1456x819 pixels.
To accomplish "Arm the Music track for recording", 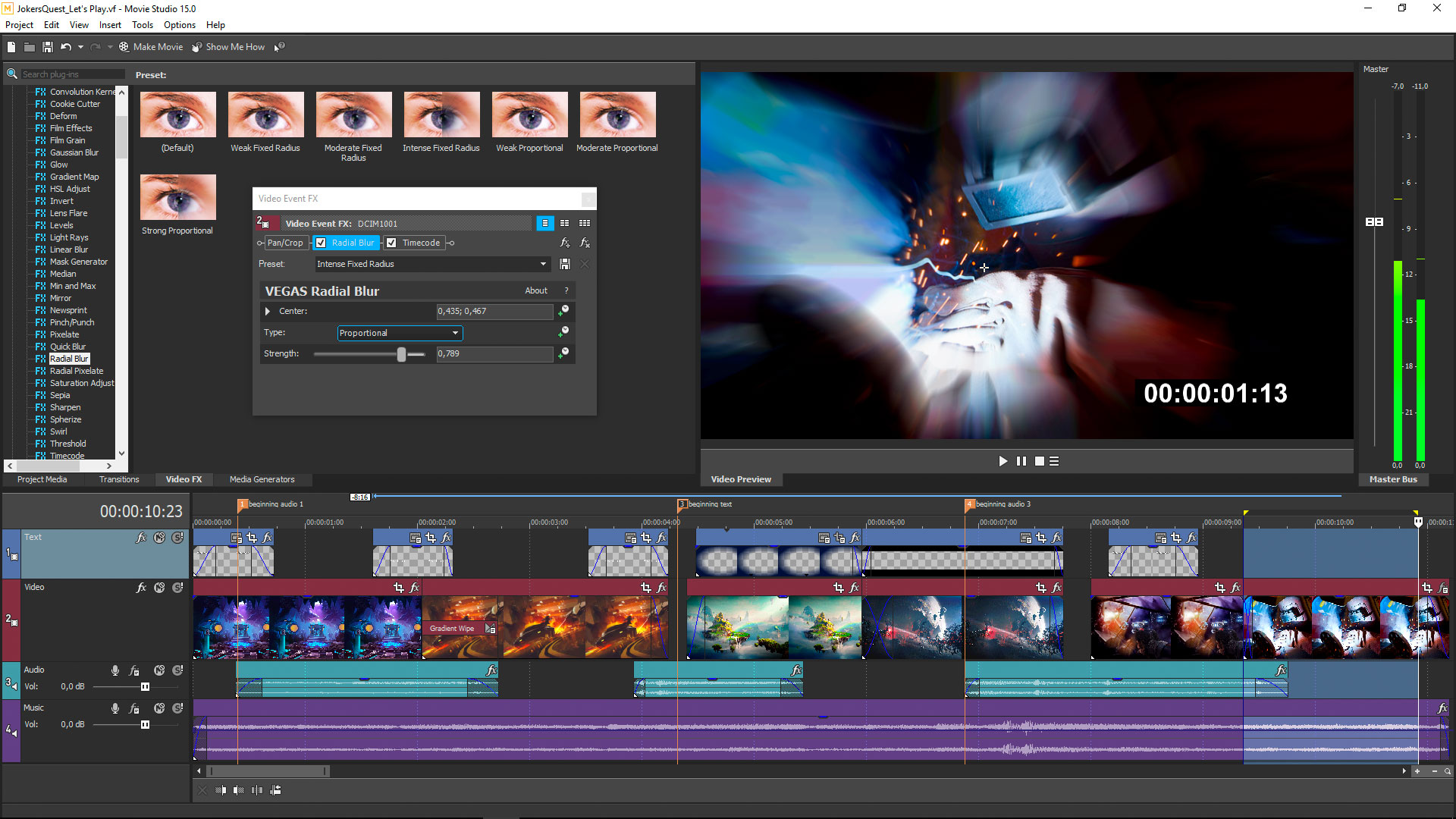I will [115, 708].
